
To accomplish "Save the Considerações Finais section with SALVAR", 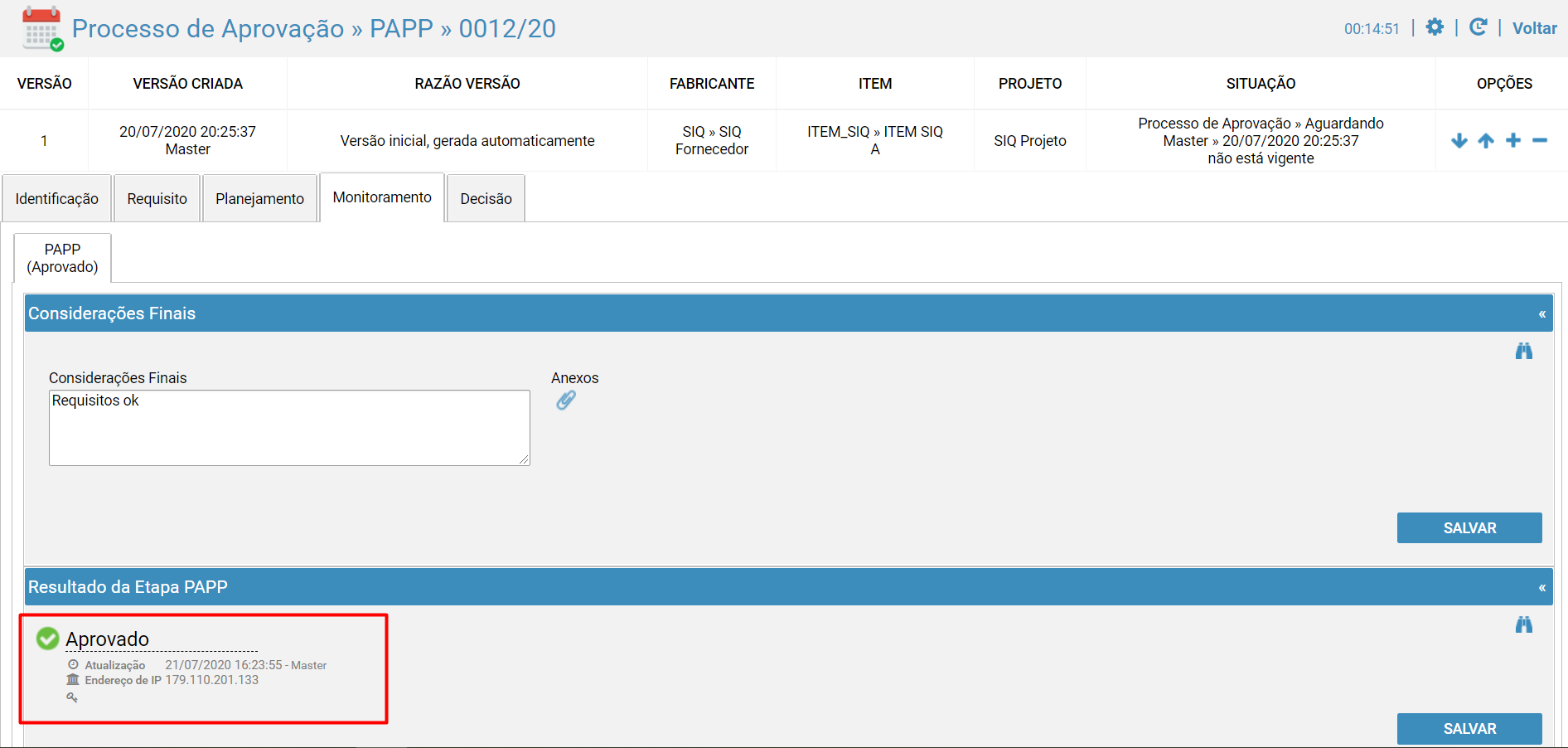I will pos(1469,528).
